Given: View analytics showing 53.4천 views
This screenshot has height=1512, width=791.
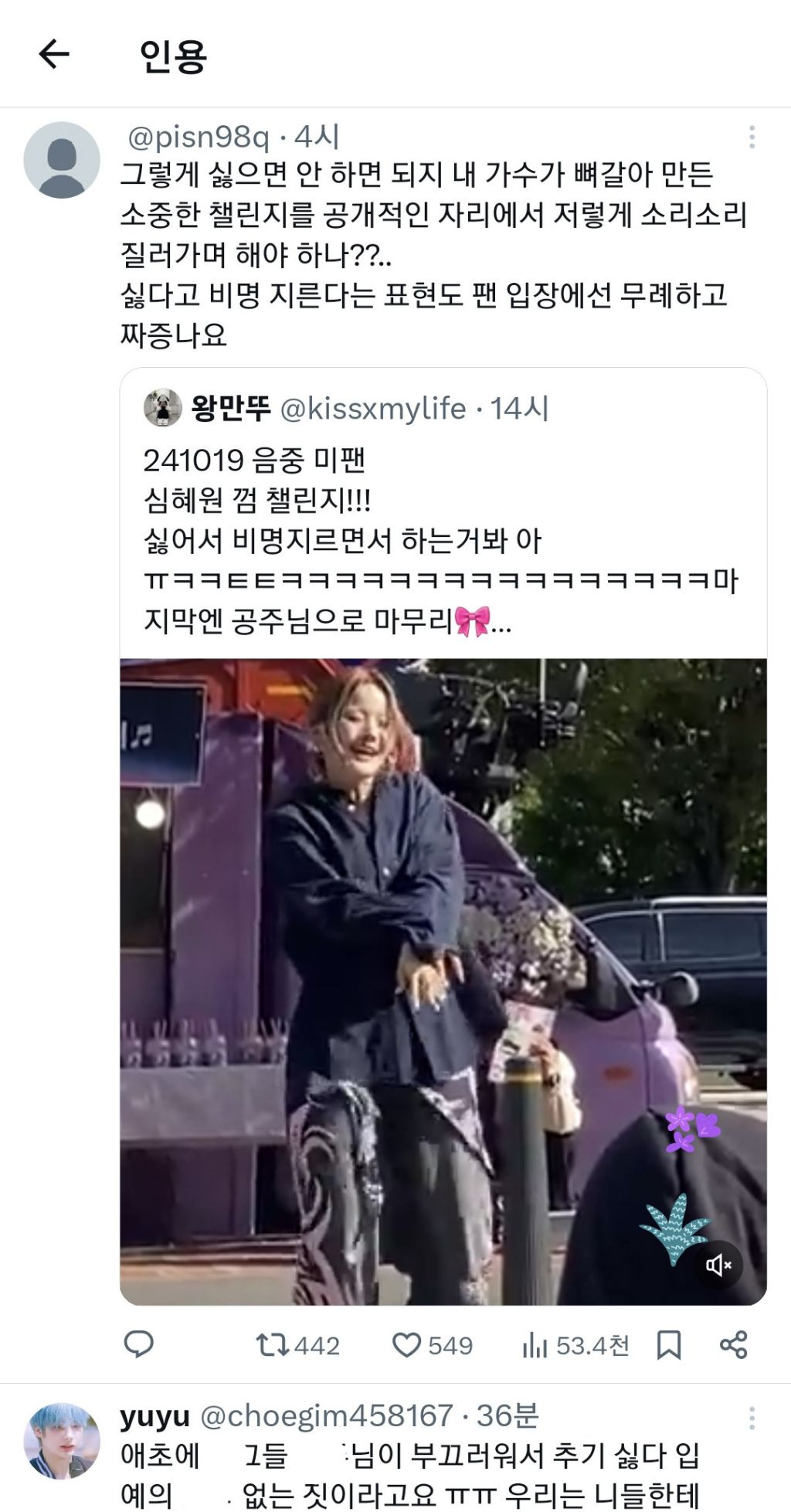Looking at the screenshot, I should click(575, 1345).
